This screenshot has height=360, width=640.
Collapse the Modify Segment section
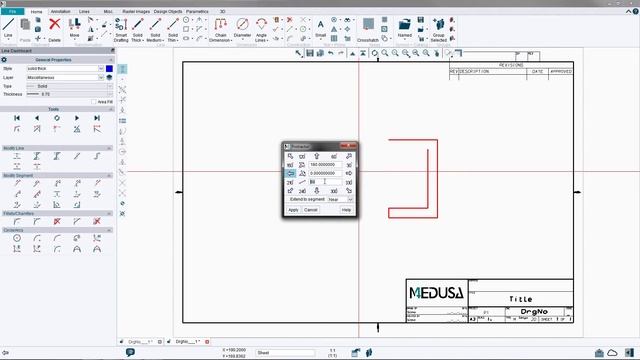click(x=109, y=176)
